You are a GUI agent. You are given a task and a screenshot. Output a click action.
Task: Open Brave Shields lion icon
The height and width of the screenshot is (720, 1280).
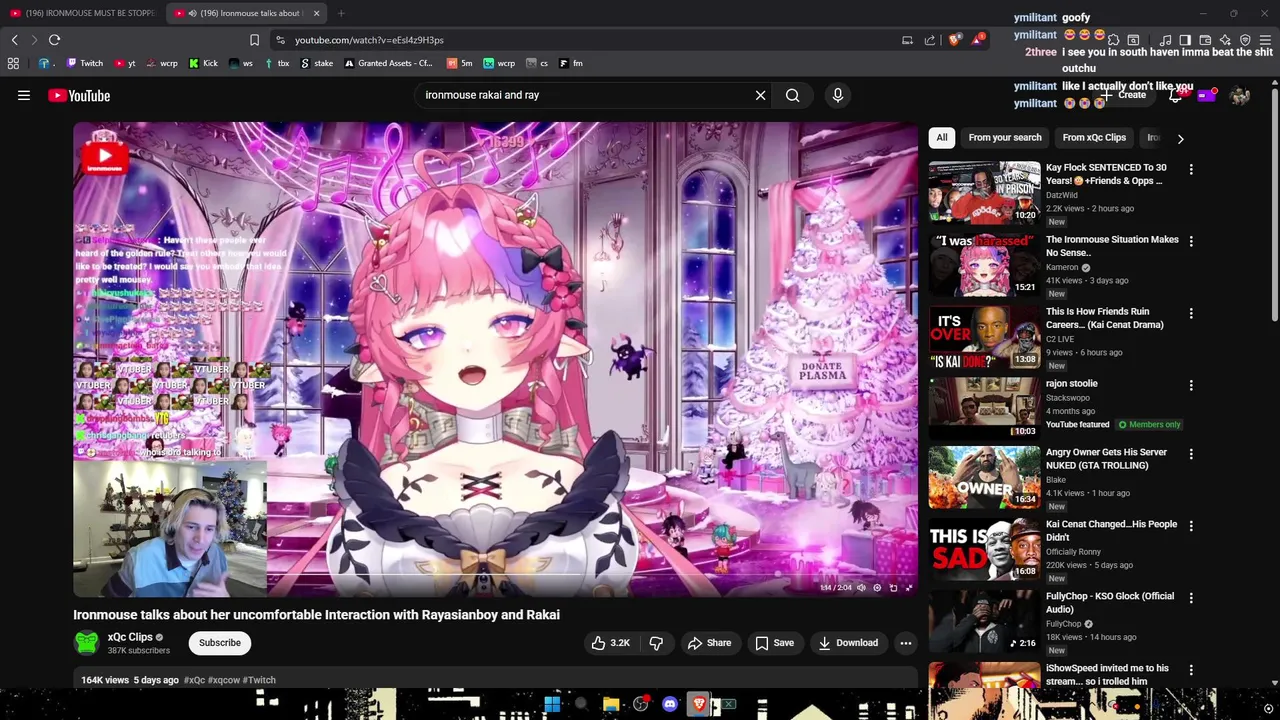coord(954,40)
